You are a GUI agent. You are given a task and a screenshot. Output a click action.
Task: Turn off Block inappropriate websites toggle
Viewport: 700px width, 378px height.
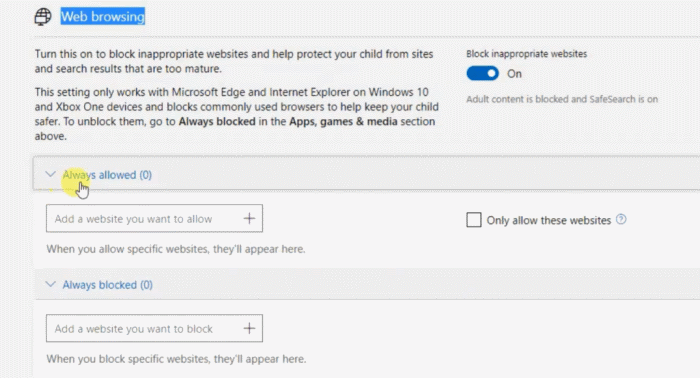coord(483,74)
